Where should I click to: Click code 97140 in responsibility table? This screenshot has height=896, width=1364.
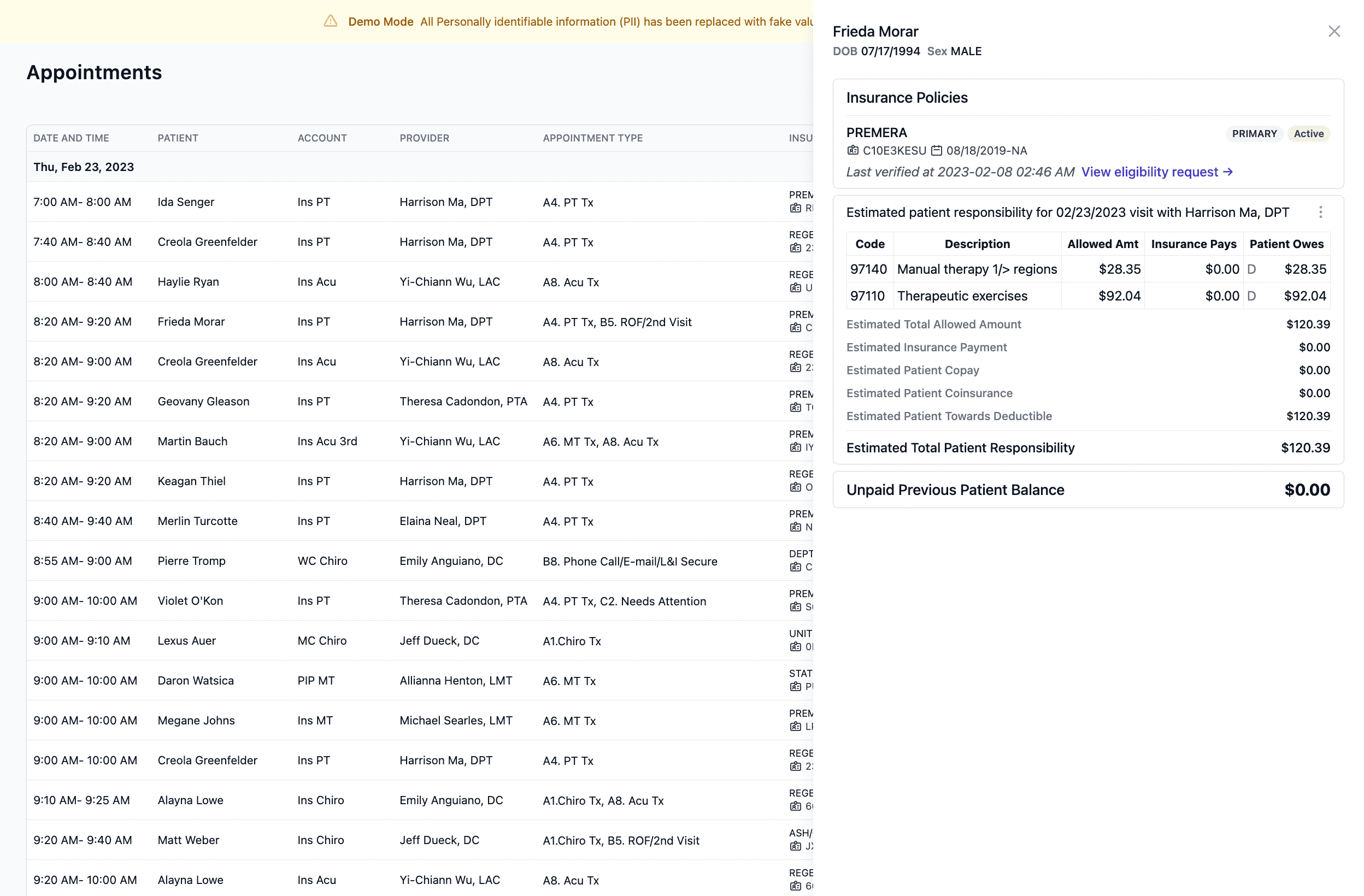[x=868, y=269]
